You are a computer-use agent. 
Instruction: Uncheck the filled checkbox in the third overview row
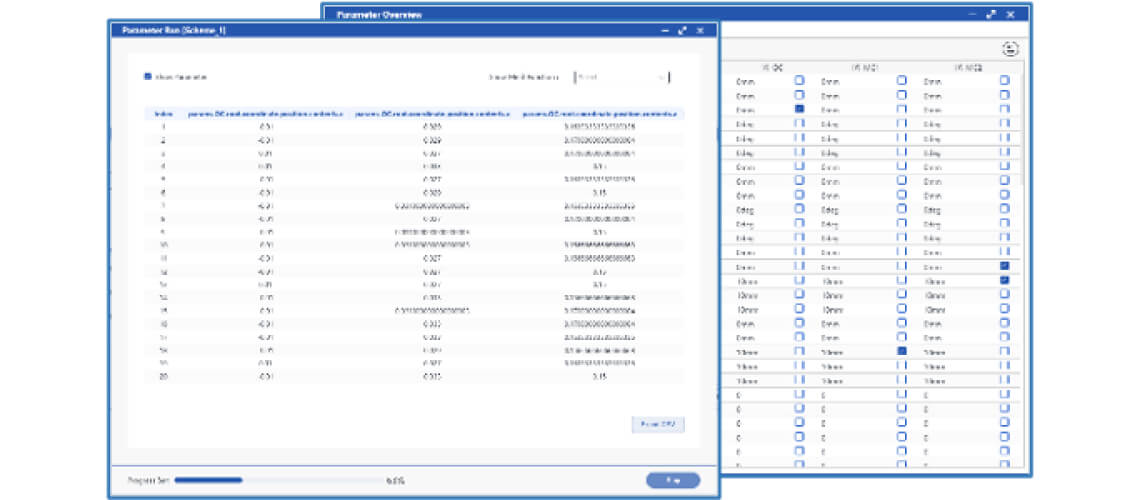pos(800,108)
